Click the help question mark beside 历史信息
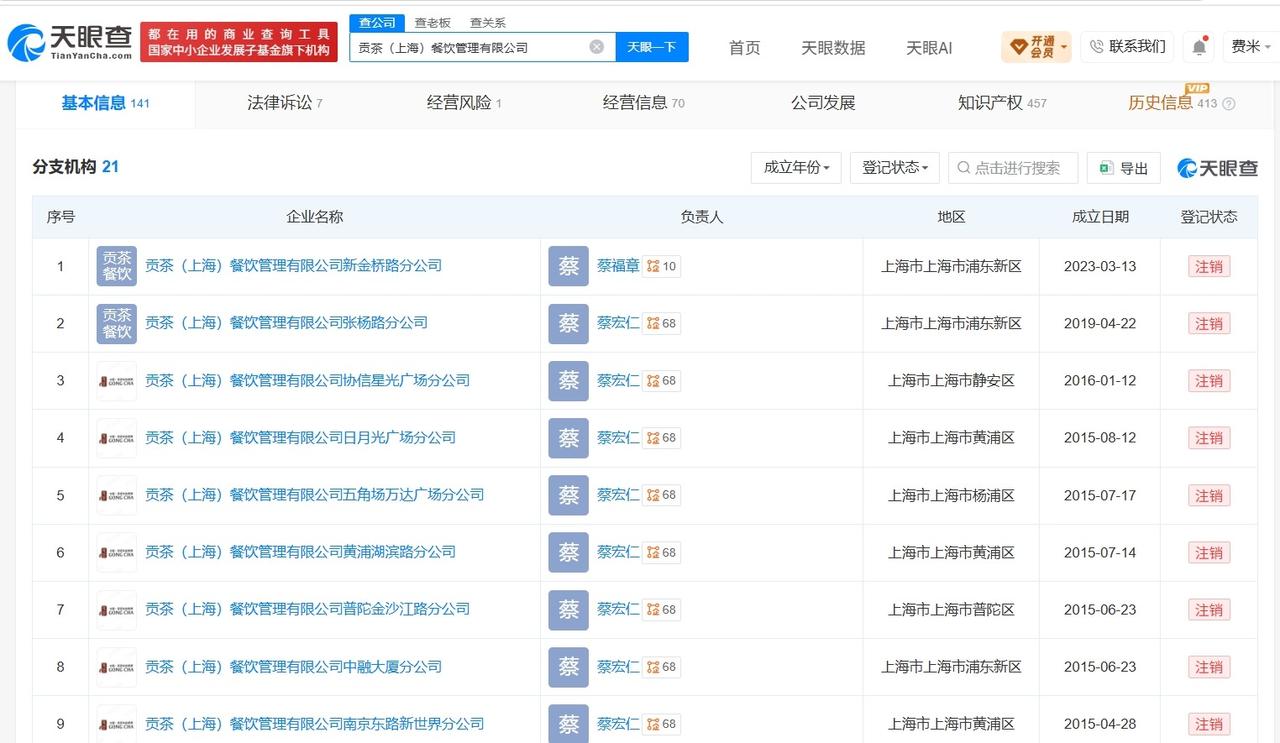 [x=1229, y=104]
